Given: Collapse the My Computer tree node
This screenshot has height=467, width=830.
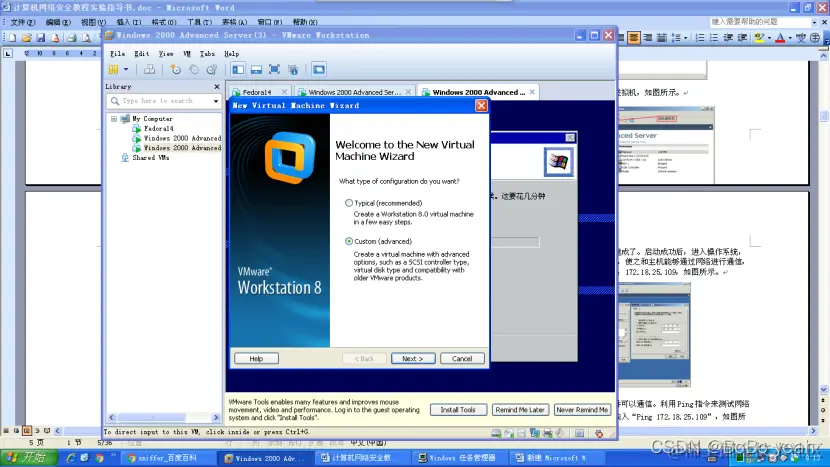Looking at the screenshot, I should click(114, 119).
